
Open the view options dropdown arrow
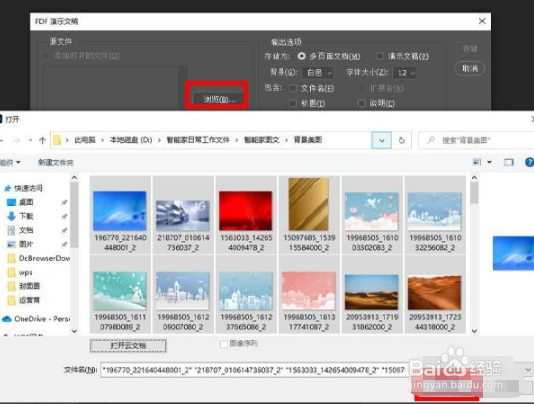(489, 162)
